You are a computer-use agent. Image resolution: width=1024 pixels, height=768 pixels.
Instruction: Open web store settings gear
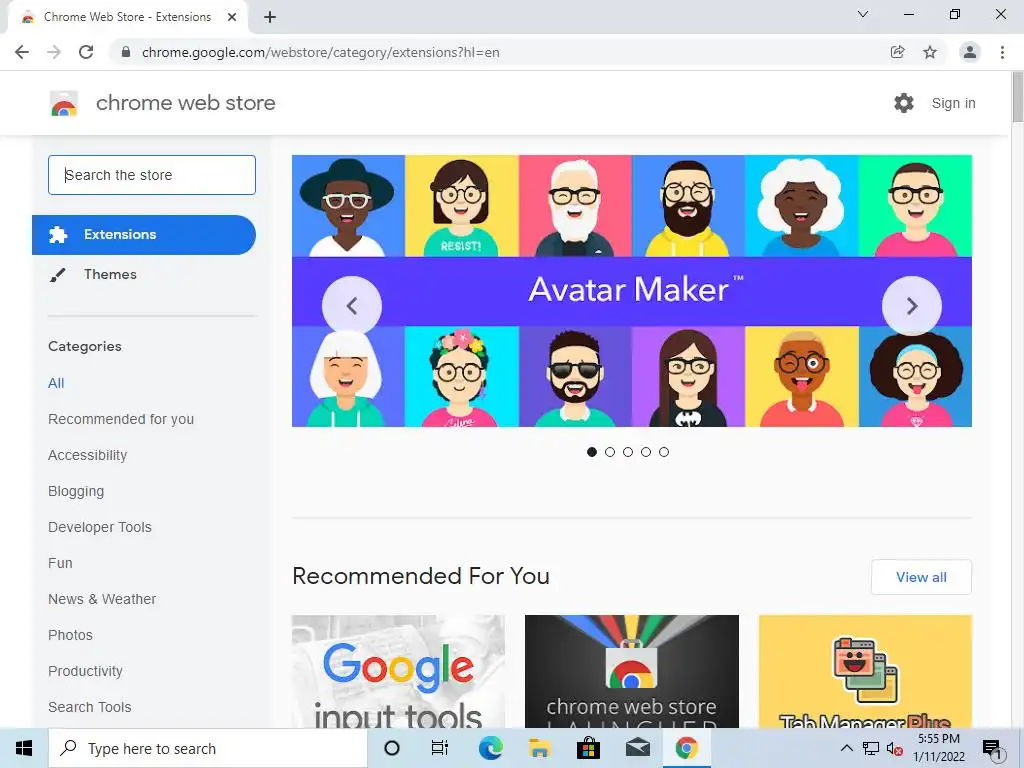(x=904, y=103)
